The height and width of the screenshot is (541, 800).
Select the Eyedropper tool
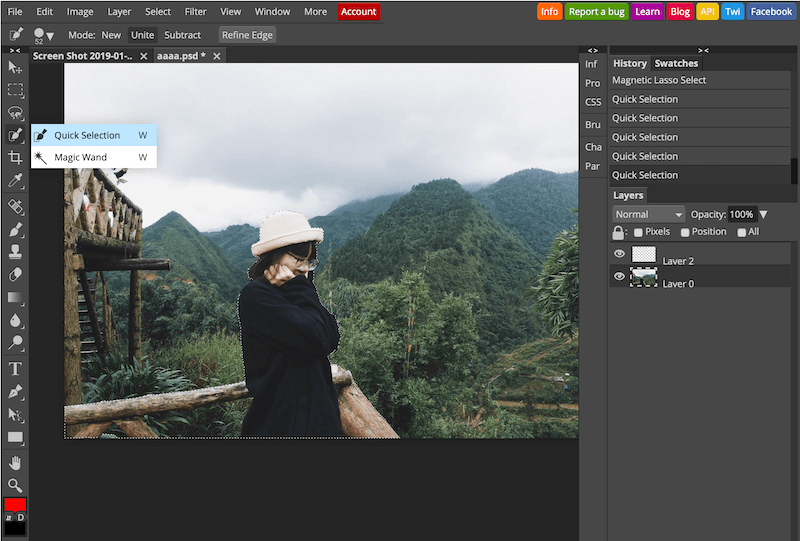click(15, 180)
